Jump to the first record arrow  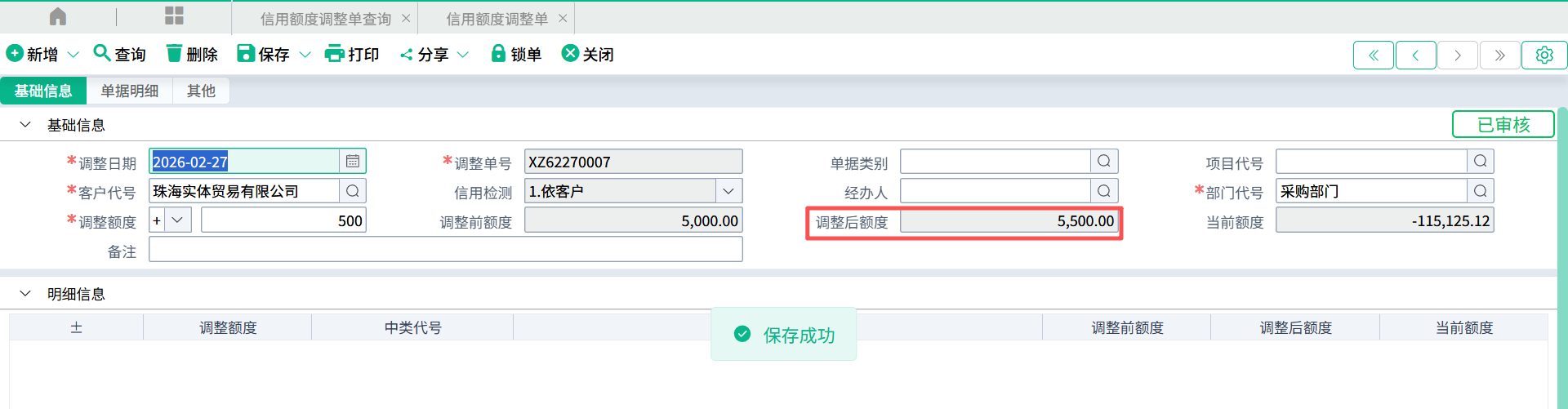click(1374, 55)
